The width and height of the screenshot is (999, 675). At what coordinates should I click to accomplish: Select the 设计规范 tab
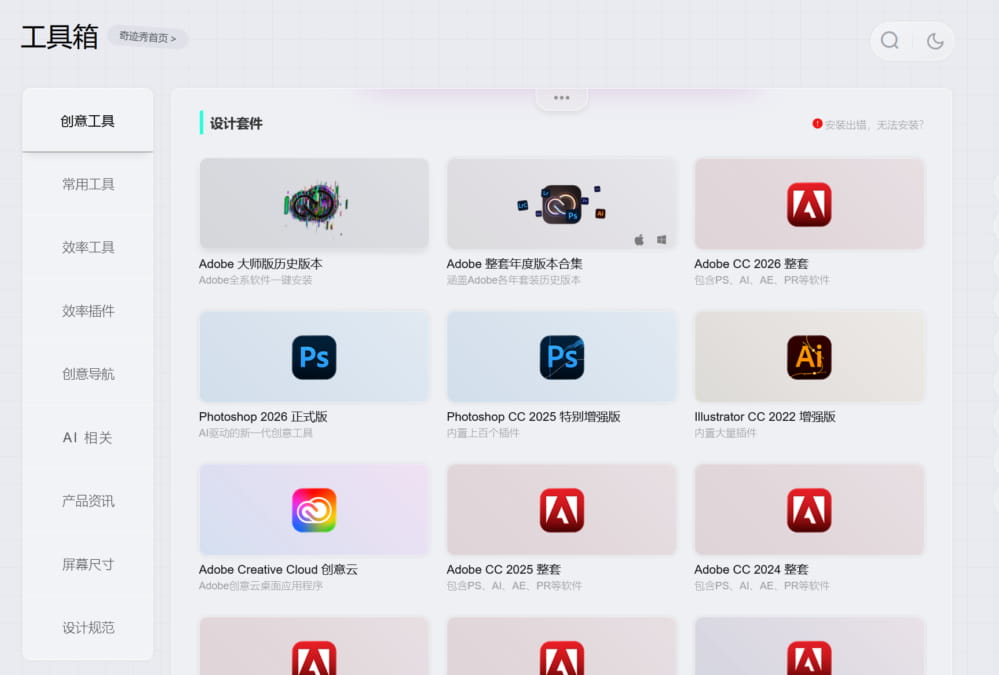point(88,627)
